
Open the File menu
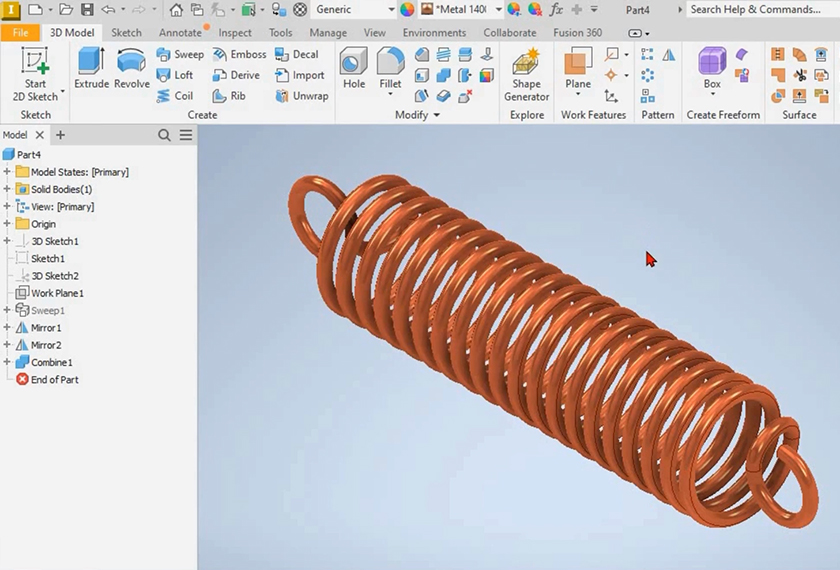click(x=20, y=33)
